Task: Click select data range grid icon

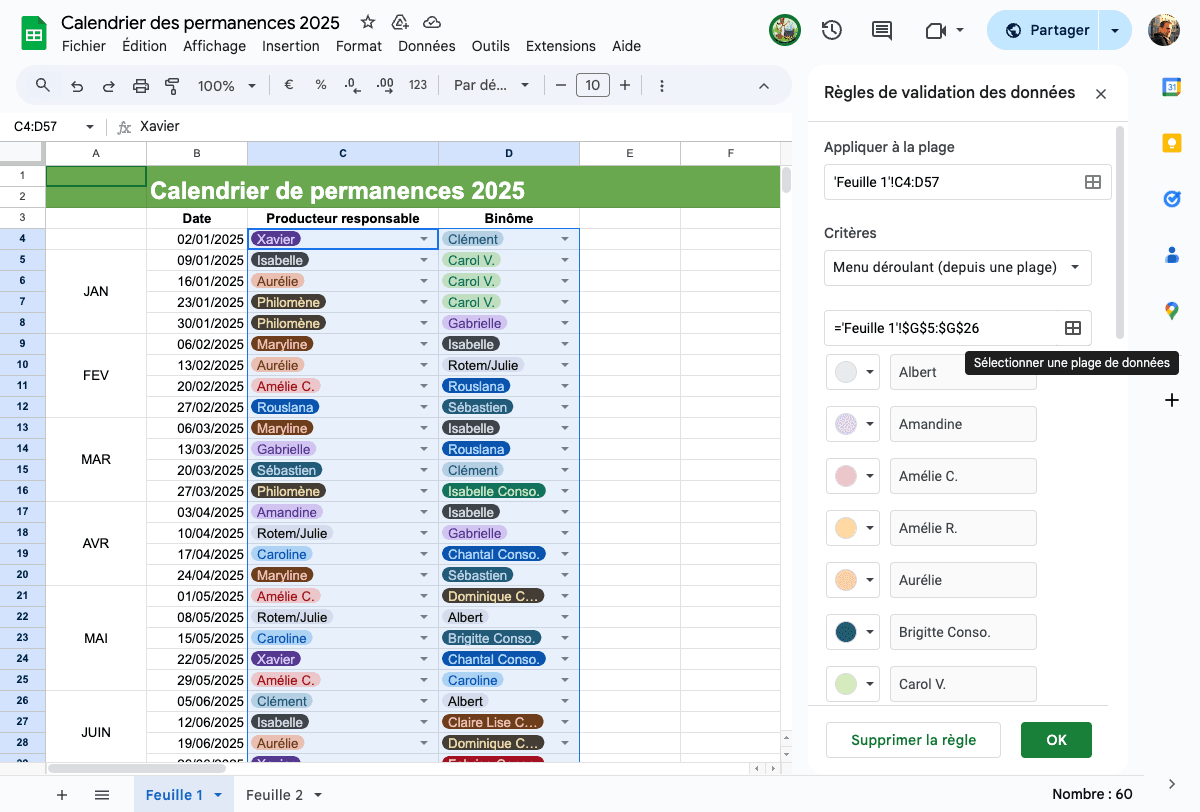Action: [1072, 328]
